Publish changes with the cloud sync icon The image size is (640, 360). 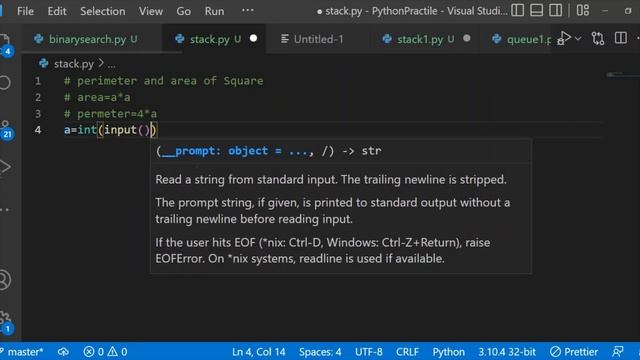pyautogui.click(x=63, y=352)
